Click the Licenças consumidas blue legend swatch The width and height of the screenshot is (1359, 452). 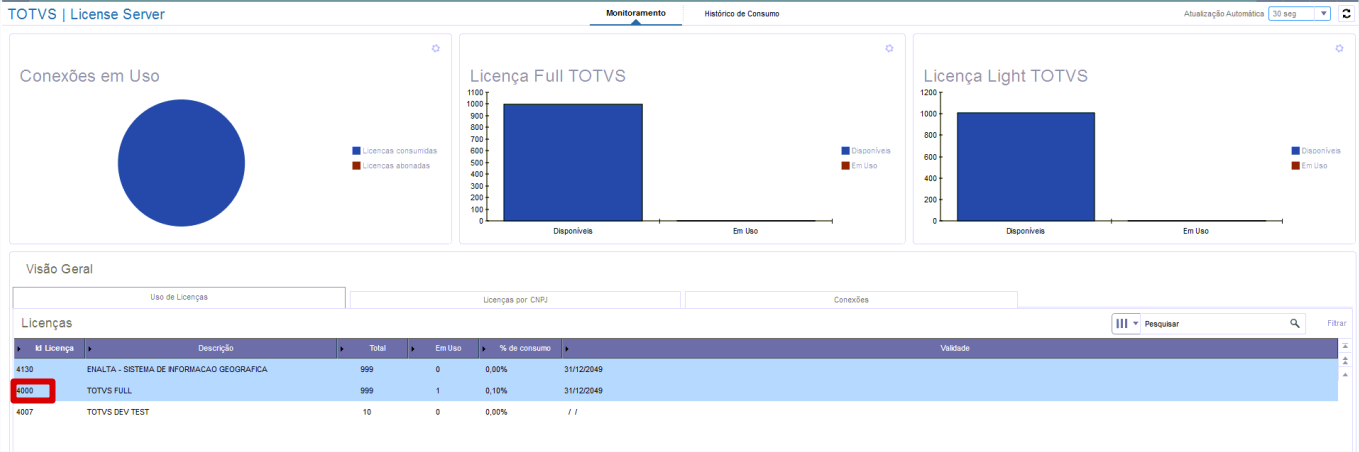[x=356, y=151]
